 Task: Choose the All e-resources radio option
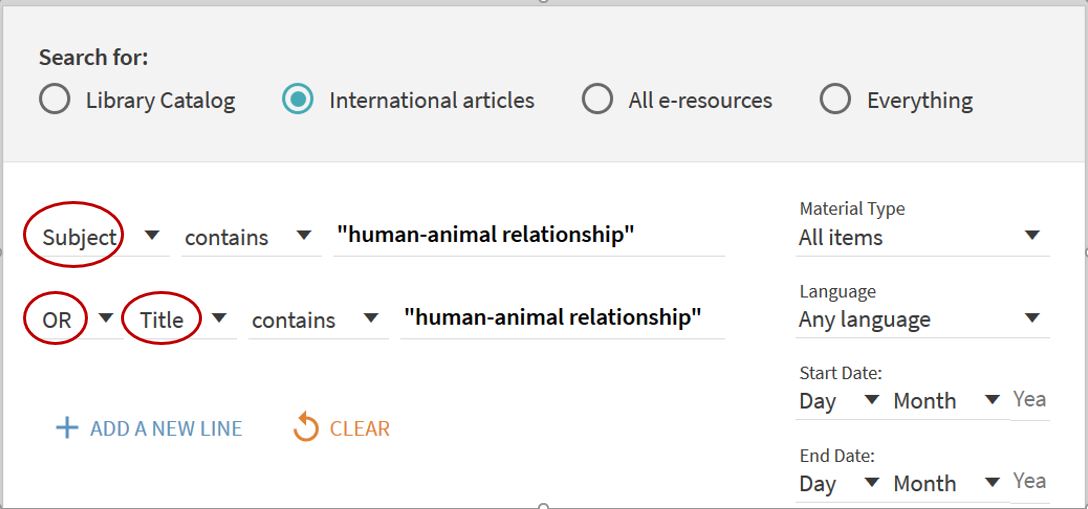[597, 100]
